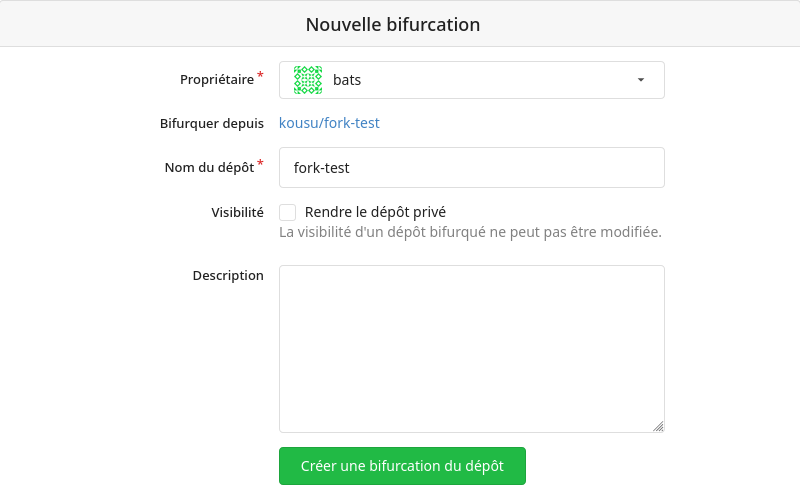Grab the Description box resize handle

pos(658,427)
